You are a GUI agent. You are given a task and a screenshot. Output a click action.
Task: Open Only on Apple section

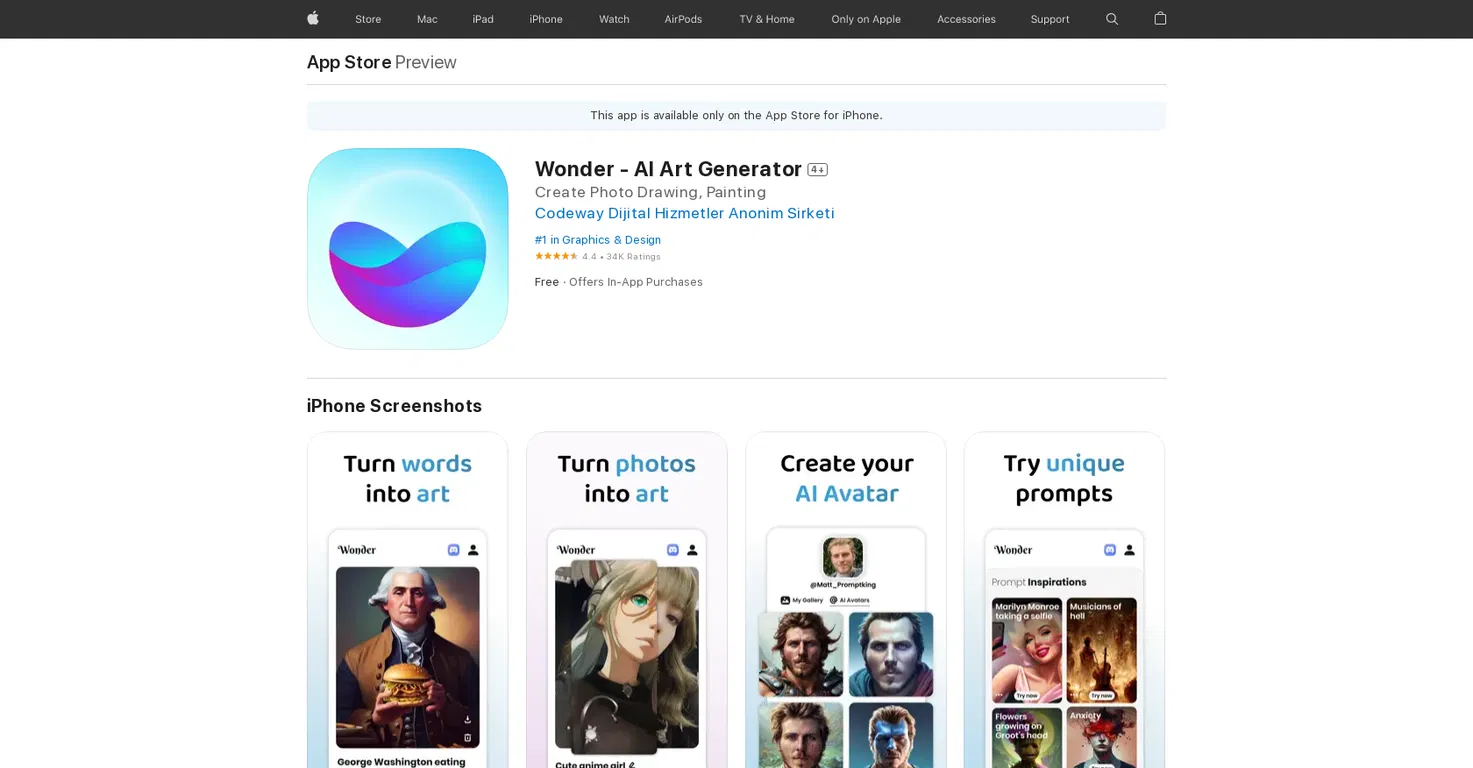(866, 19)
